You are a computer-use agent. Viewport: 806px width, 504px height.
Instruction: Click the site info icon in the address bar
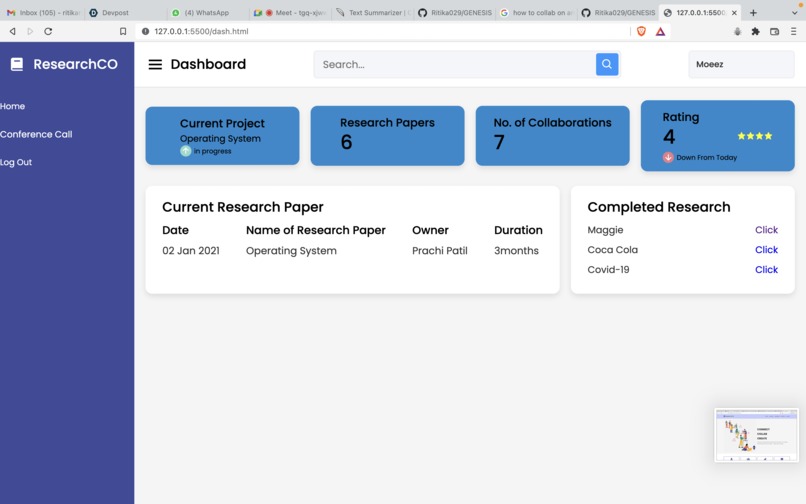point(145,31)
